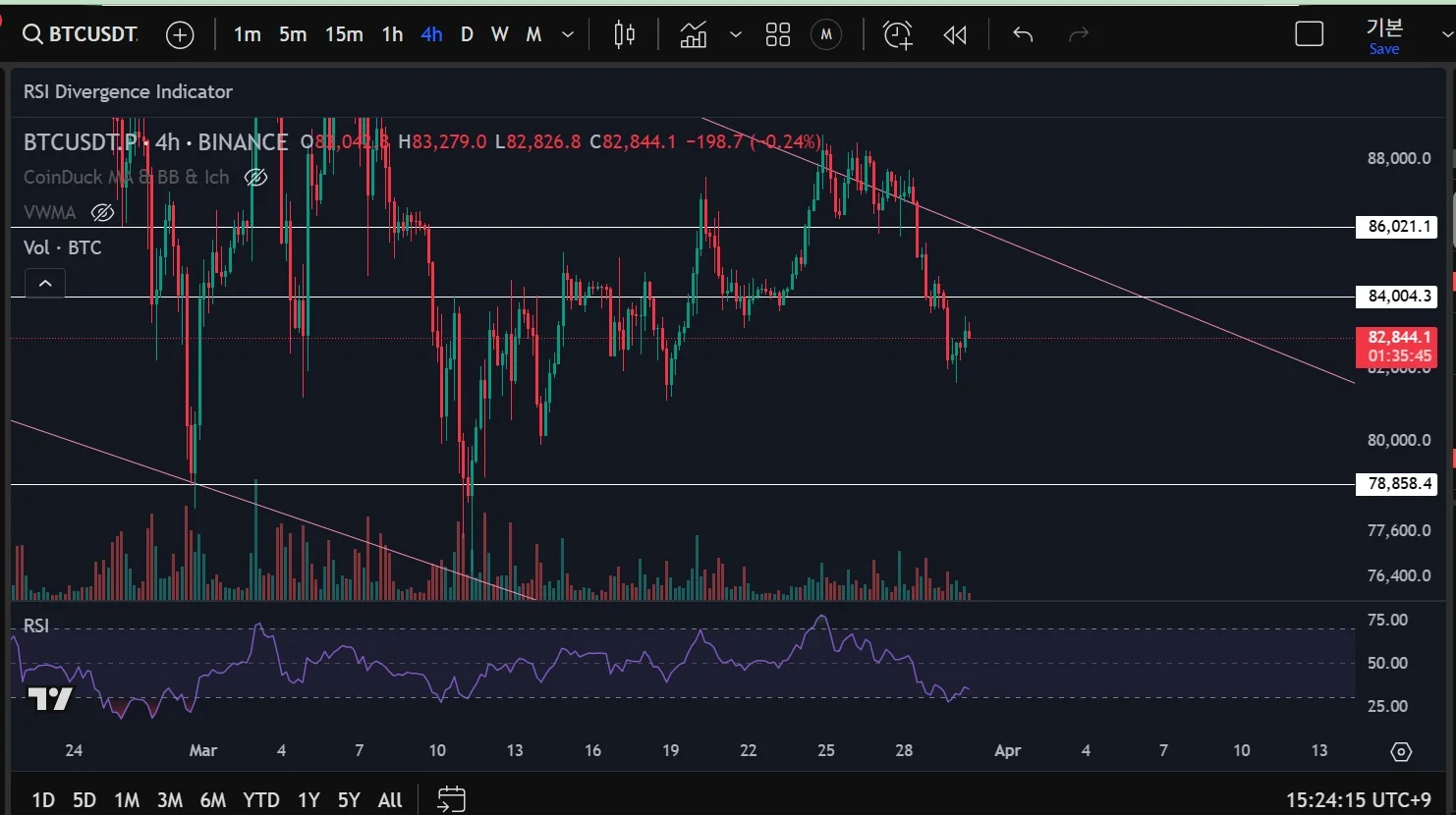Switch to the monthly M timeframe
This screenshot has width=1456, height=815.
coord(533,34)
